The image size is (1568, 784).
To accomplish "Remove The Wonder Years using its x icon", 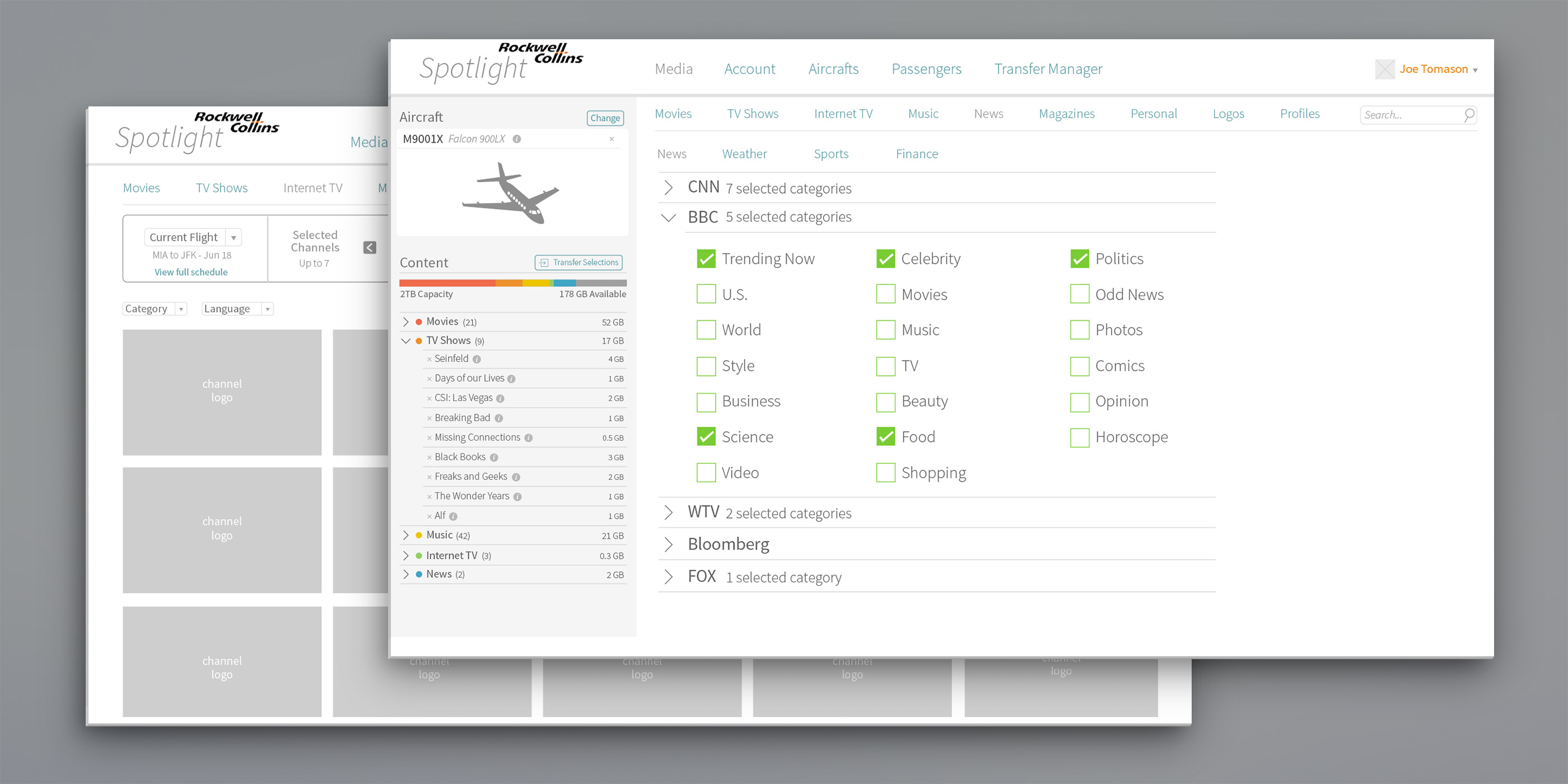I will coord(429,497).
